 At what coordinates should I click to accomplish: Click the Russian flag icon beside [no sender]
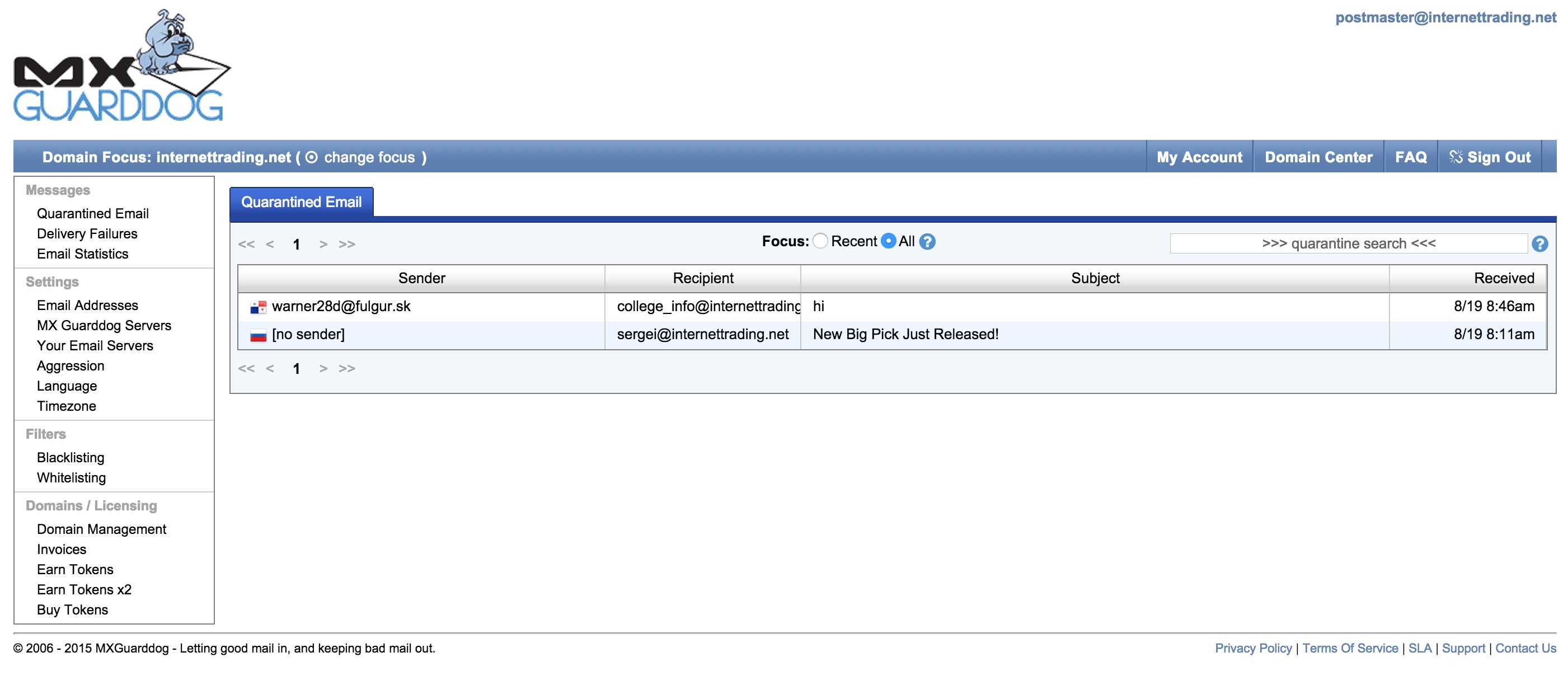[x=258, y=335]
